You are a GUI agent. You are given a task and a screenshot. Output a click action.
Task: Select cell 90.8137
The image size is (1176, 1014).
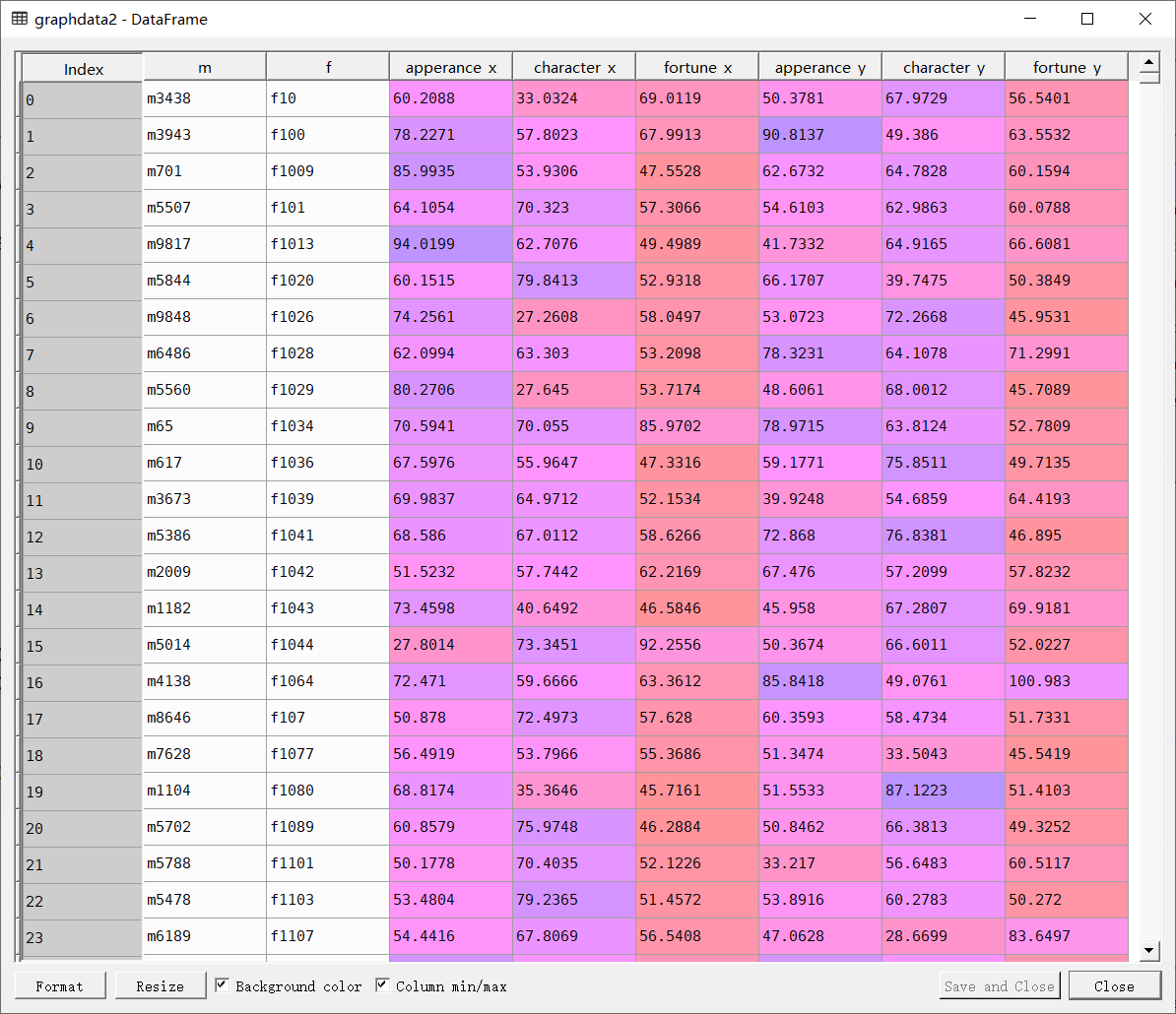tap(819, 135)
